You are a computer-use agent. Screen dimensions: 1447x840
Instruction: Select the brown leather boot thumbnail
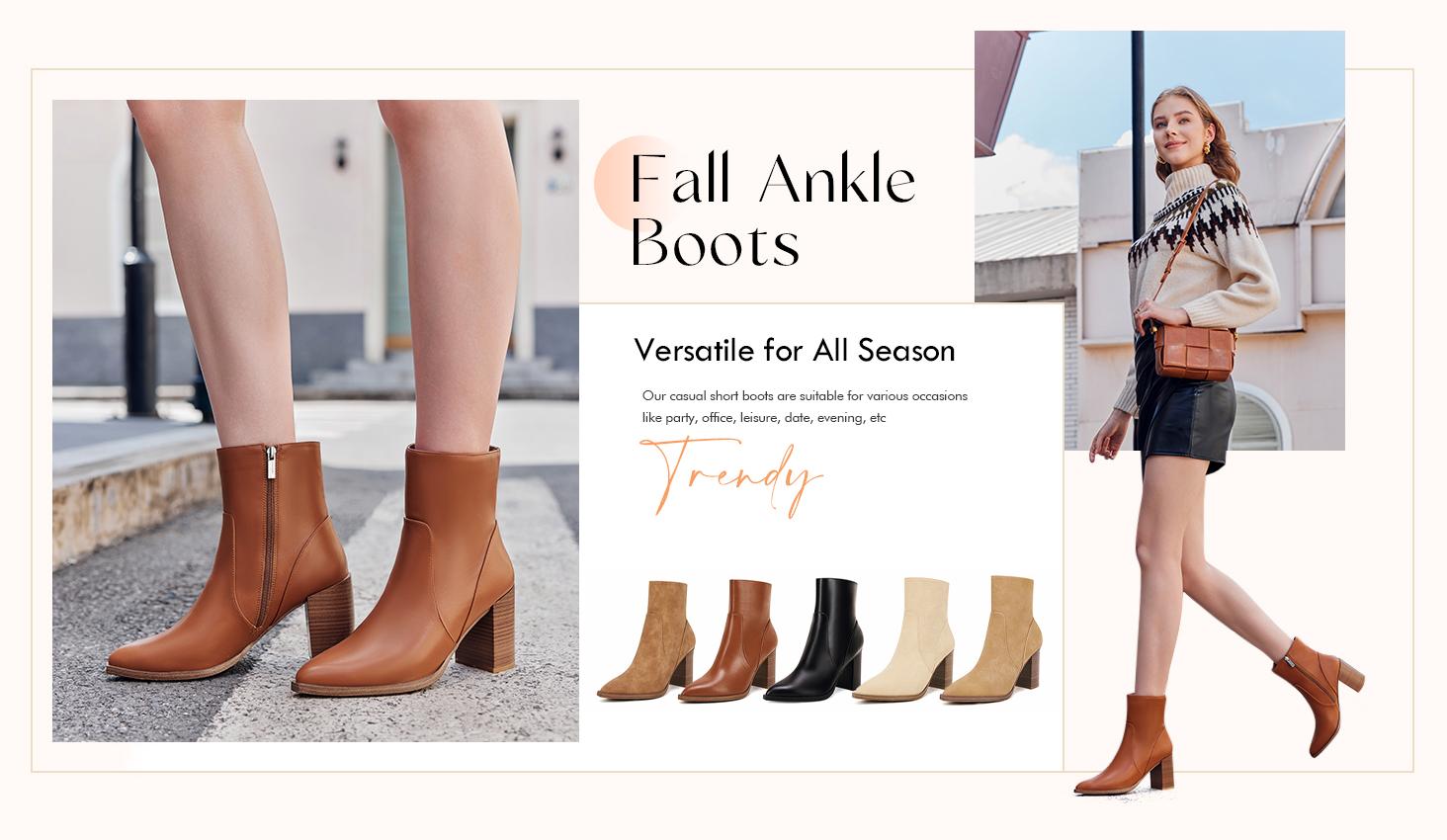(728, 640)
